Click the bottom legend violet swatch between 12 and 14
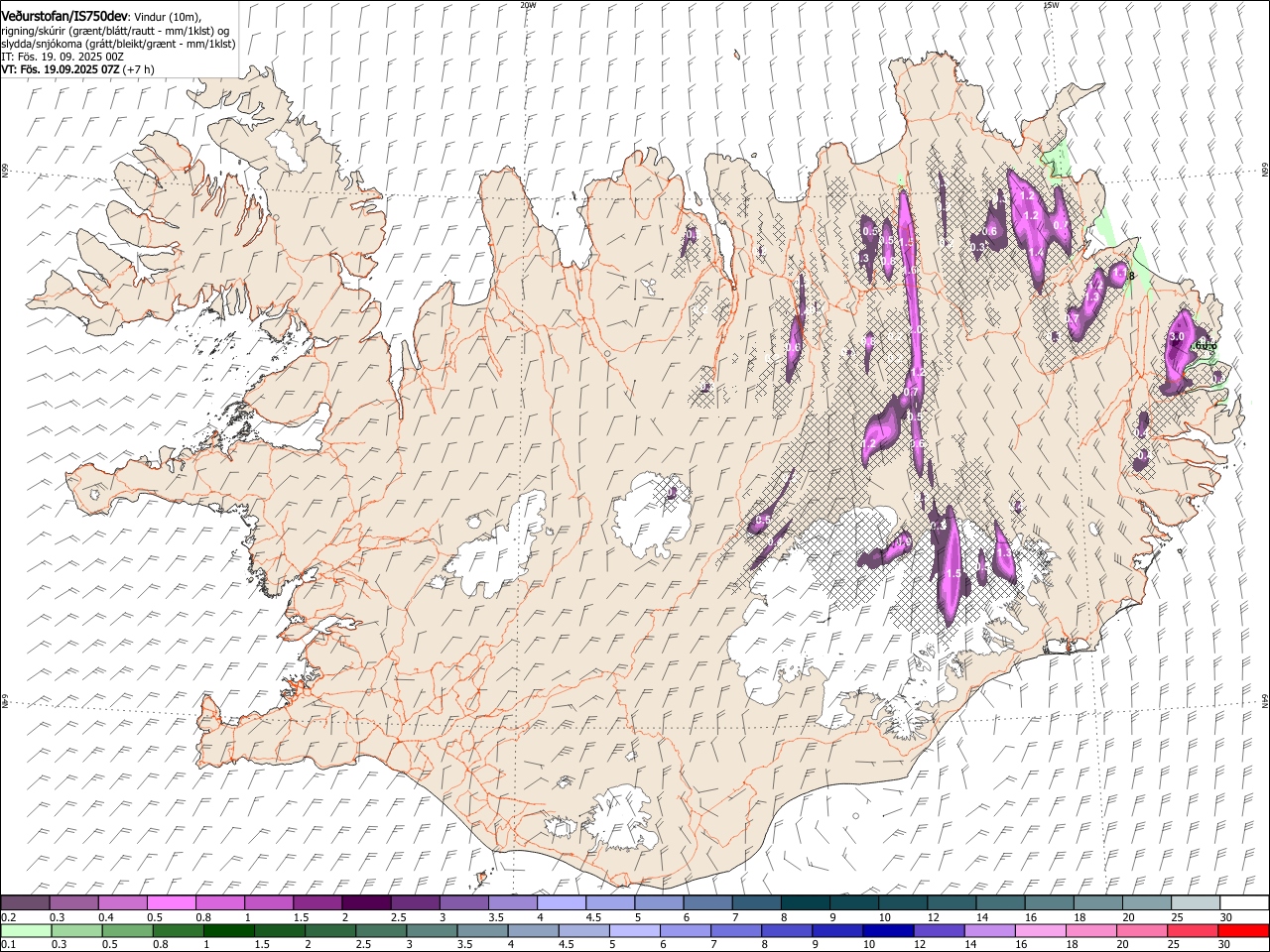This screenshot has height=952, width=1270. 940,930
